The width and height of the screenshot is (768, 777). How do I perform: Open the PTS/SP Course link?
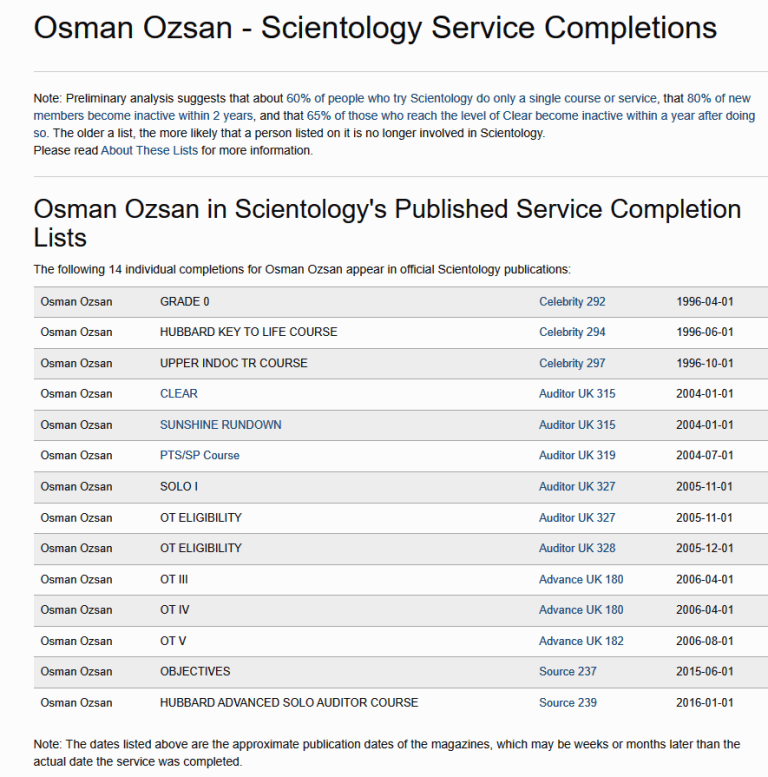(x=199, y=456)
